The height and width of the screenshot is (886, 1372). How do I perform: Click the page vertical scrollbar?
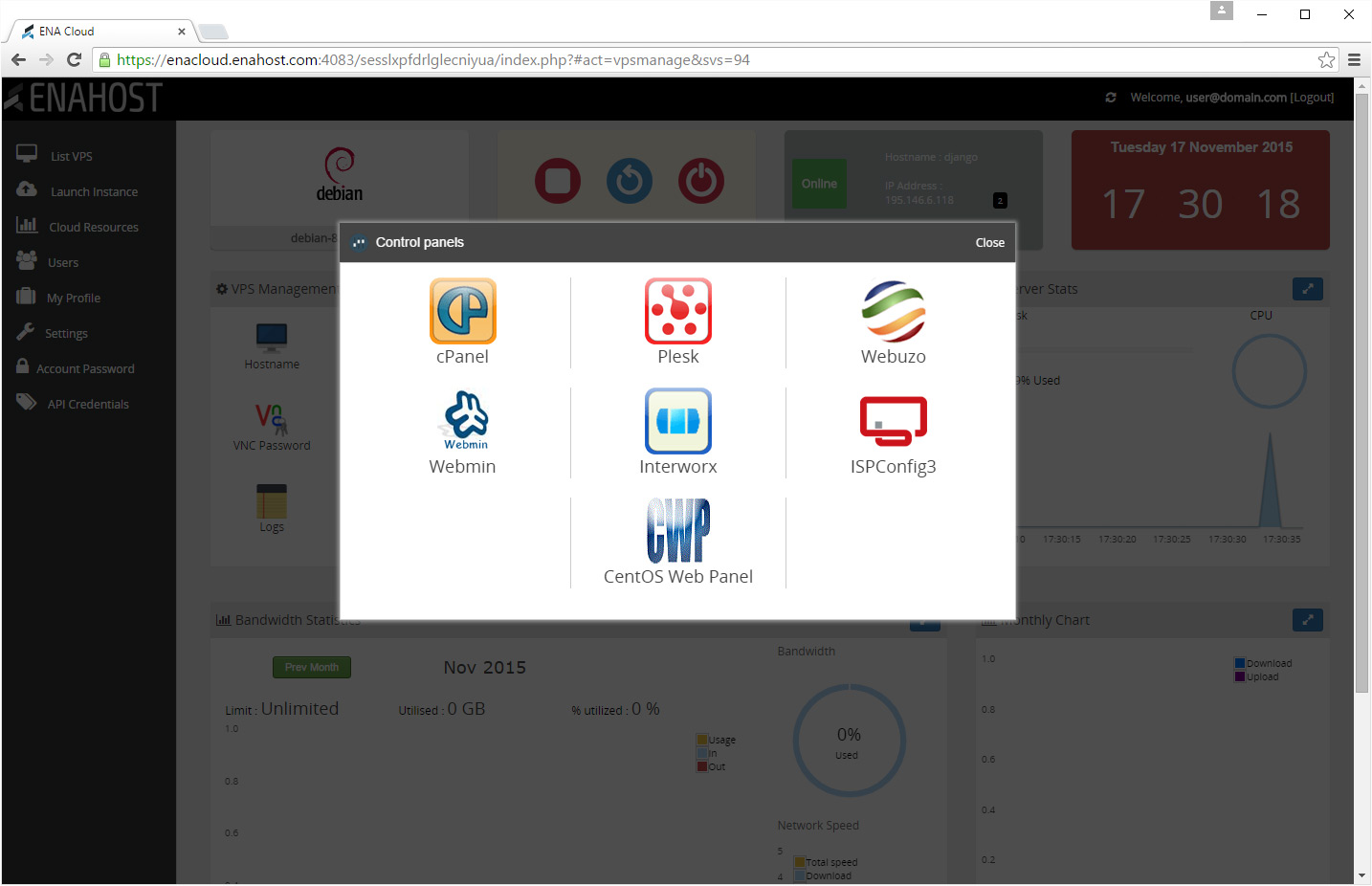pos(1362,392)
